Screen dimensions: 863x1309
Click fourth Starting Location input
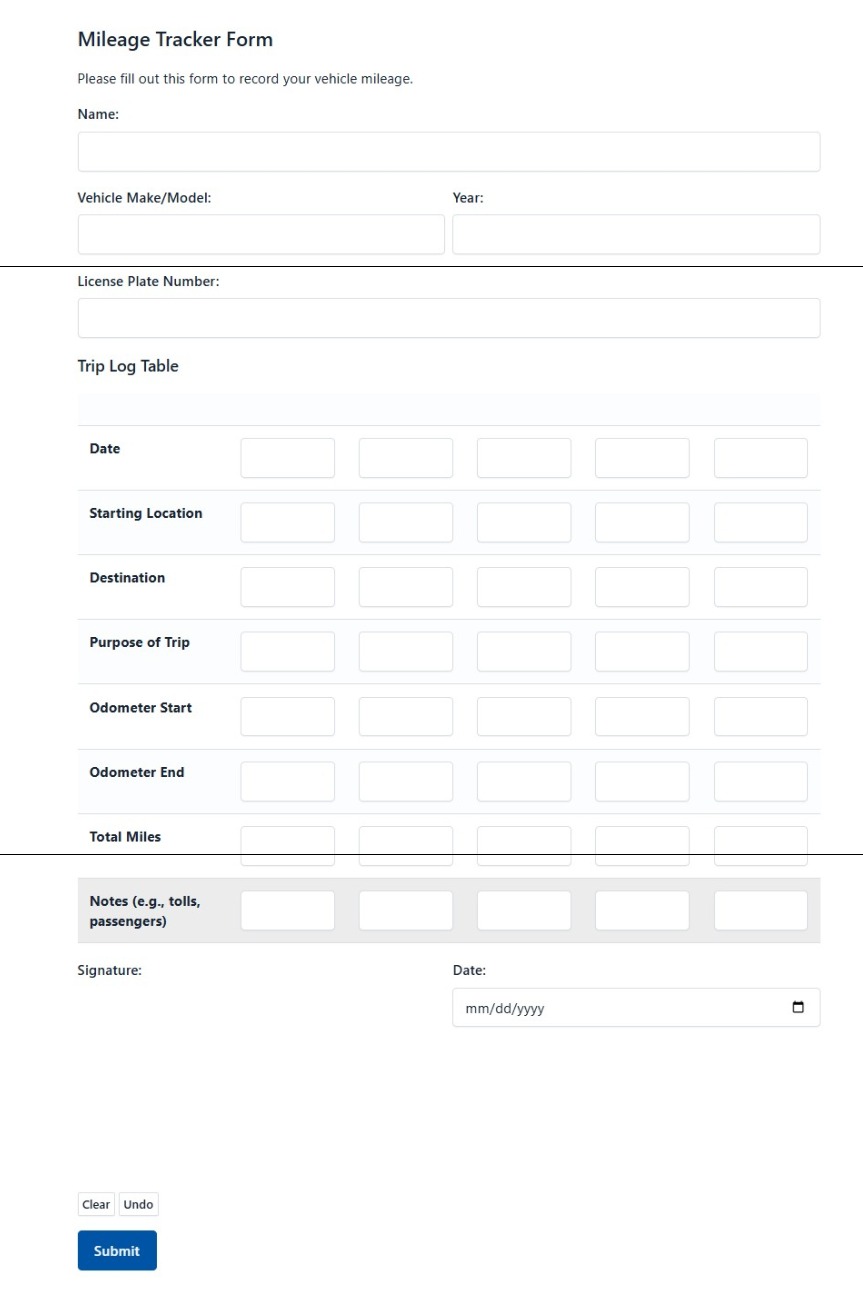tap(642, 522)
